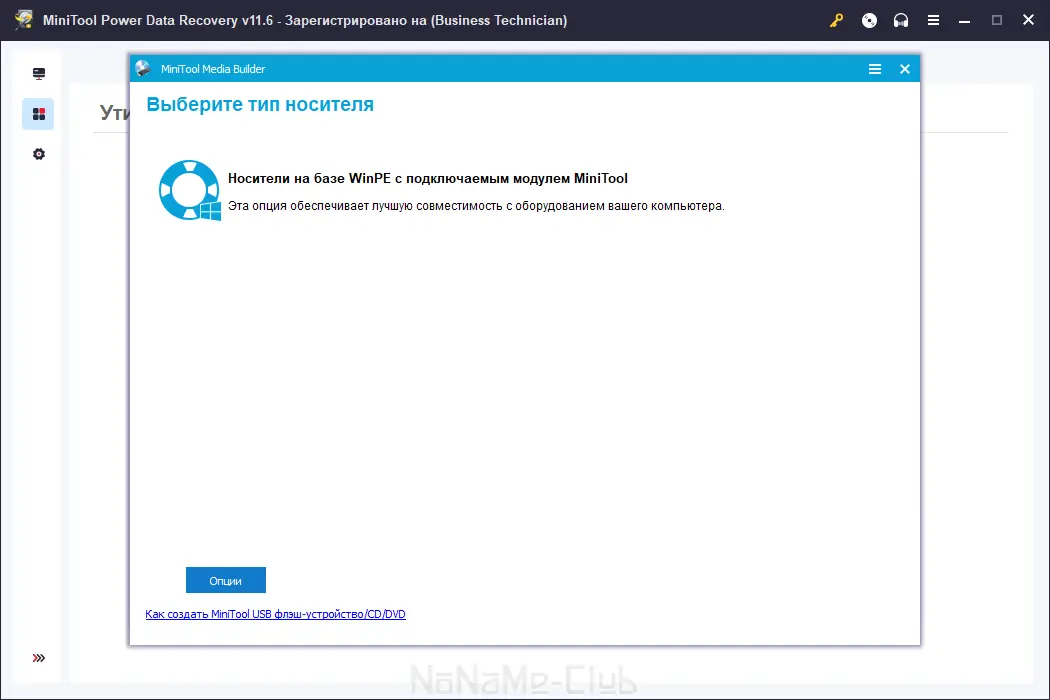Viewport: 1050px width, 700px height.
Task: Close the Power Data Recovery main window
Action: coord(1029,20)
